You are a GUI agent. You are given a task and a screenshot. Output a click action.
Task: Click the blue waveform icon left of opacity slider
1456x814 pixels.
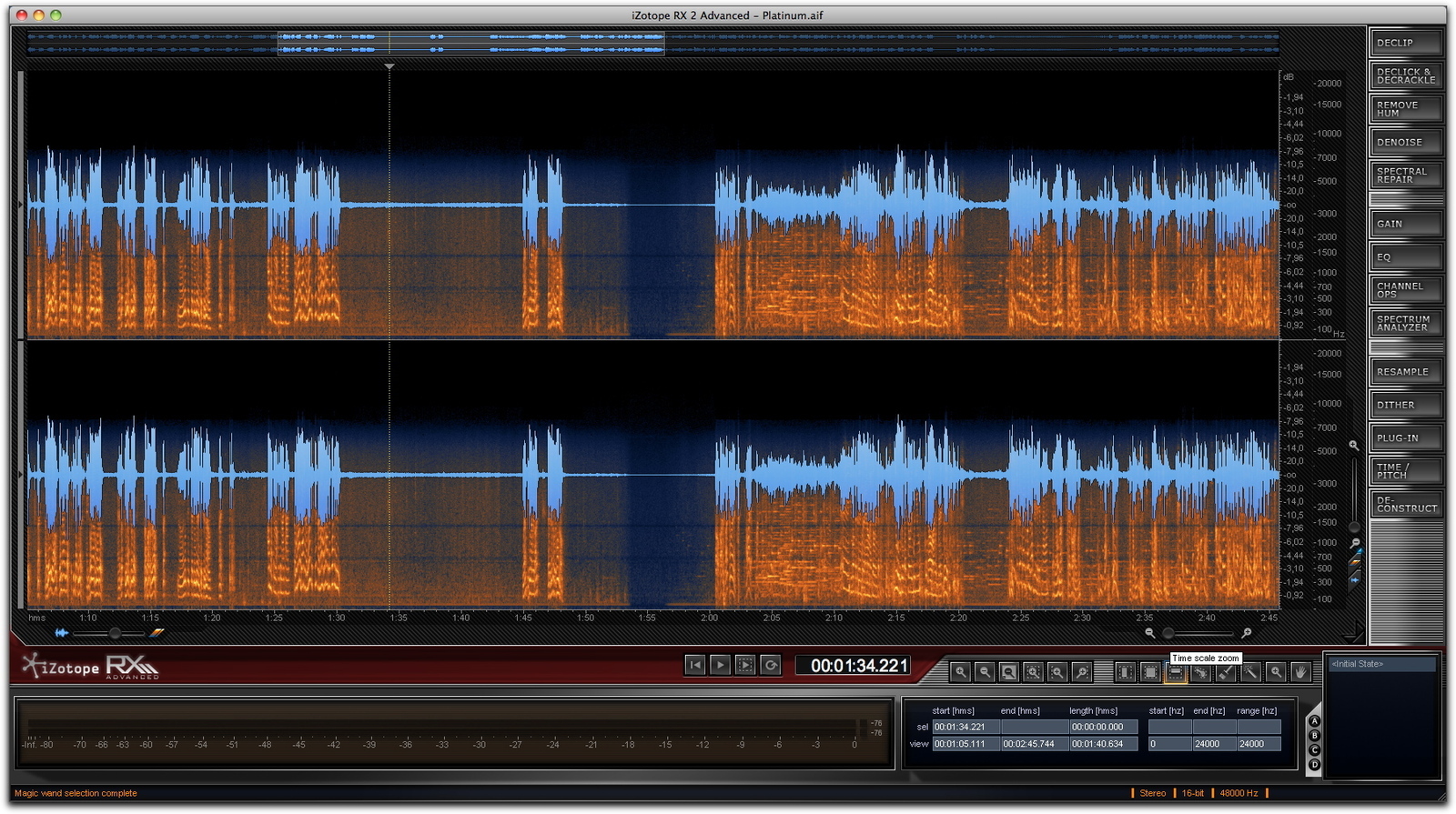(61, 632)
